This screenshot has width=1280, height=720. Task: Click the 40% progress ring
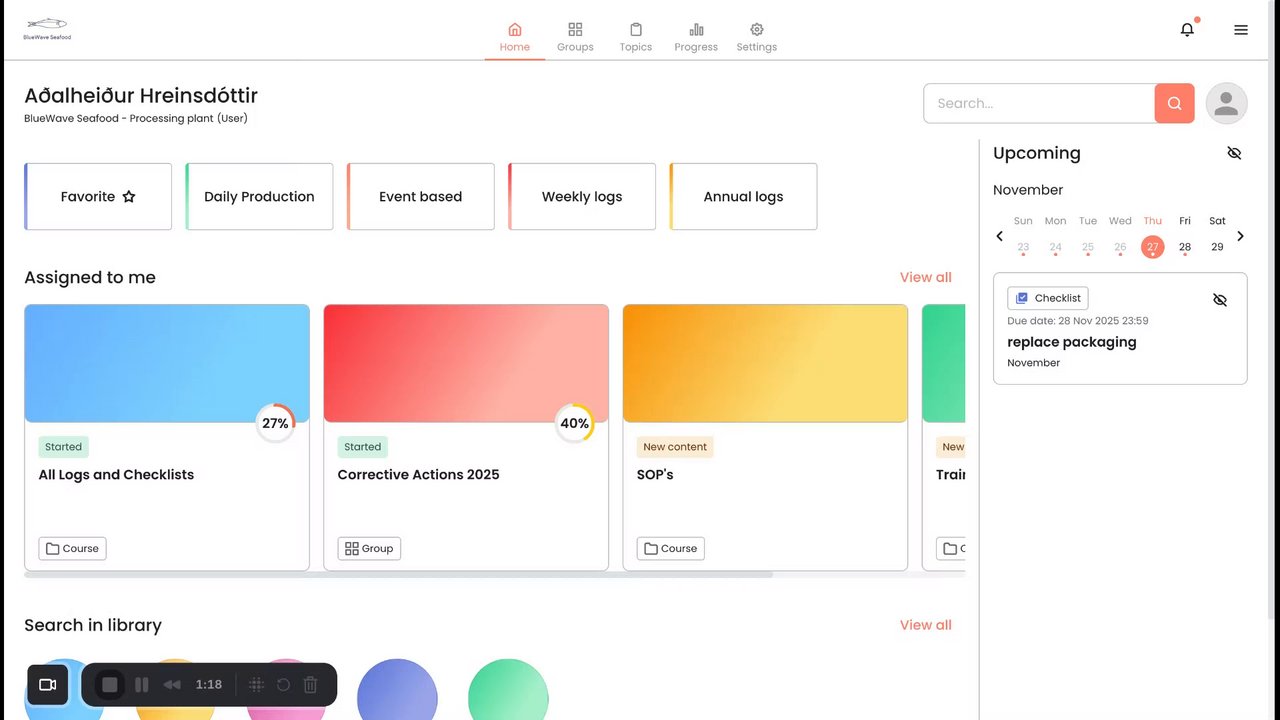pos(574,423)
